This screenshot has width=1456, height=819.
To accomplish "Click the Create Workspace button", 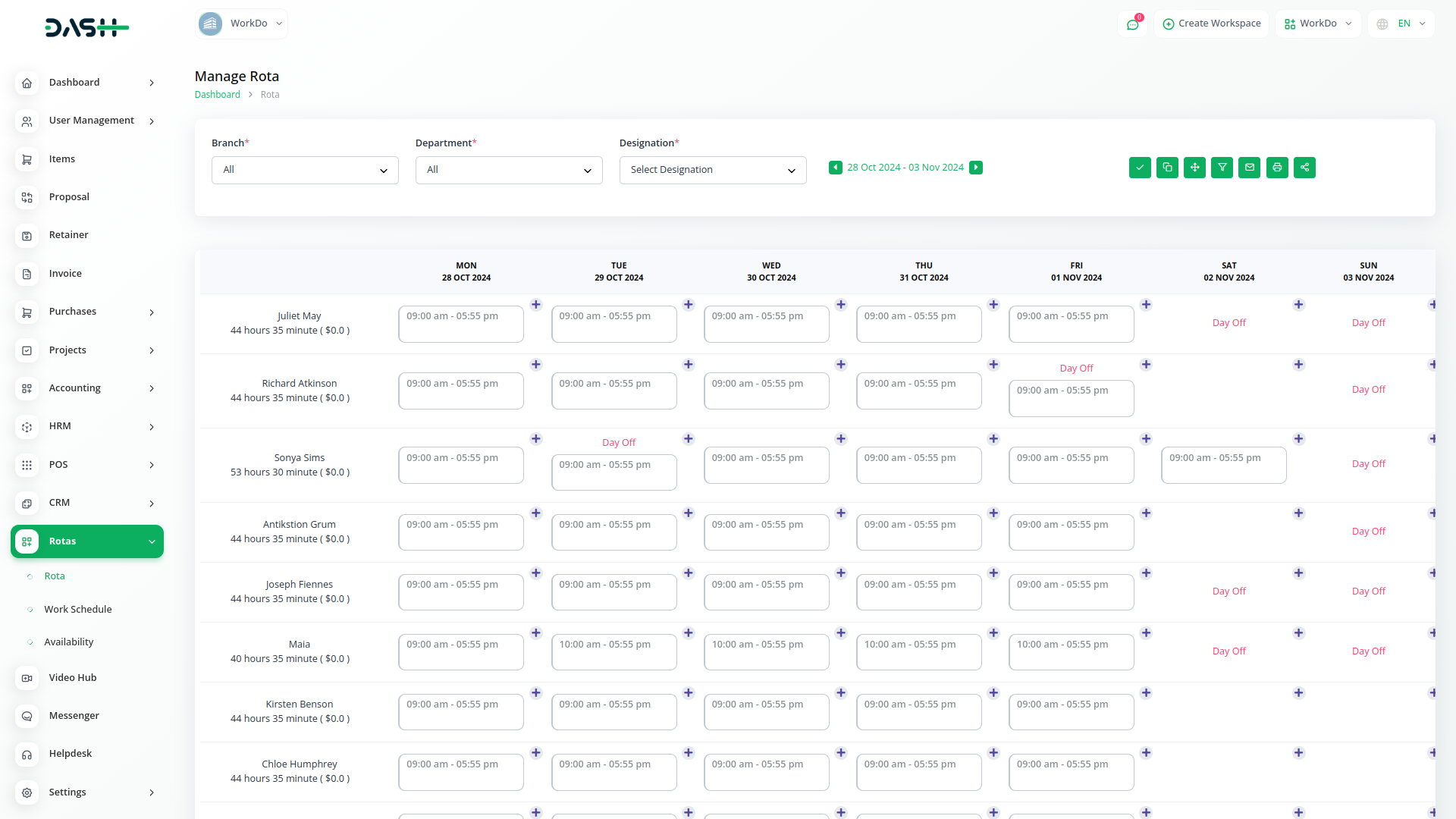I will click(x=1211, y=24).
